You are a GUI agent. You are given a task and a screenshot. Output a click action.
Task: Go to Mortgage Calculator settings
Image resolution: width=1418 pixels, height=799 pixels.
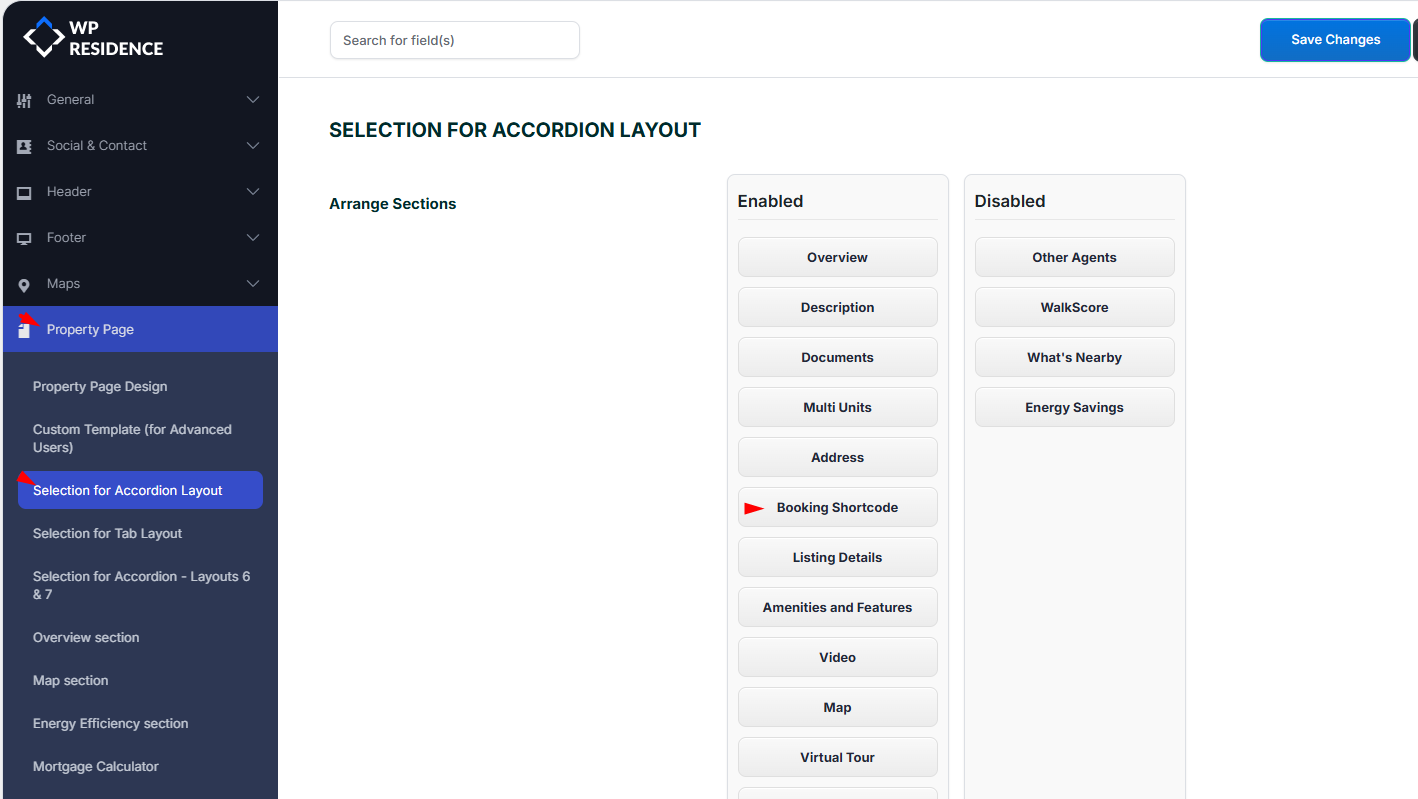coord(96,766)
